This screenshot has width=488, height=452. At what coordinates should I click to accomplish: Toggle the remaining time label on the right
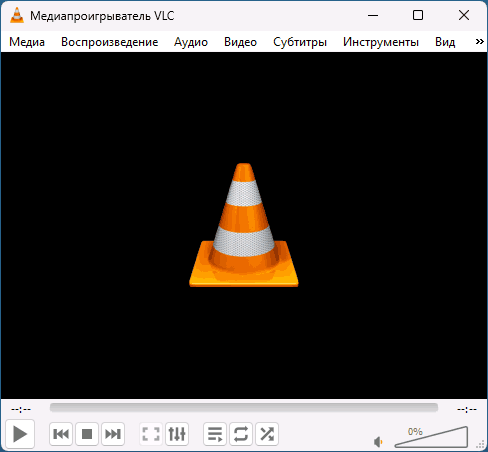pos(467,409)
